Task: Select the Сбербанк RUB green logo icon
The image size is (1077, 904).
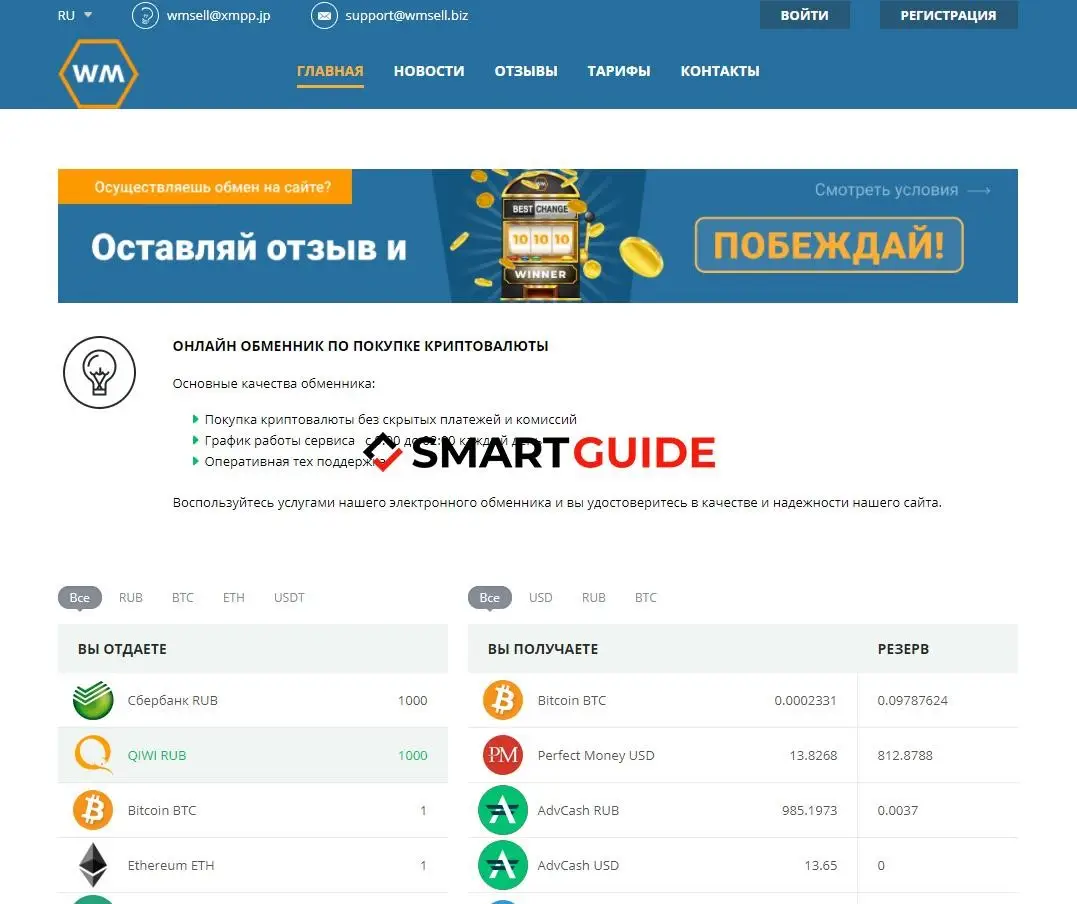Action: [x=93, y=700]
